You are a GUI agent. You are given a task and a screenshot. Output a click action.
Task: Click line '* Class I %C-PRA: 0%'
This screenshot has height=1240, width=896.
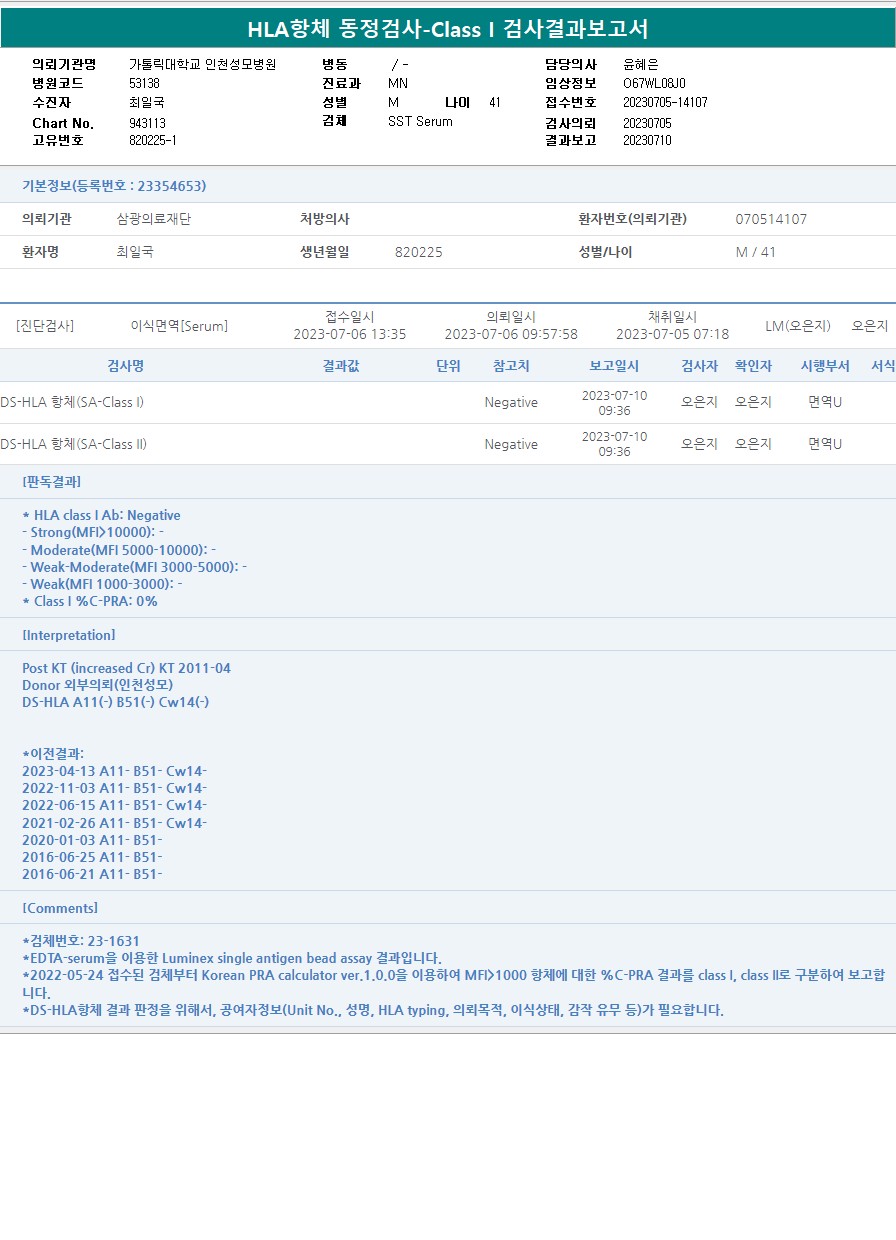(90, 601)
